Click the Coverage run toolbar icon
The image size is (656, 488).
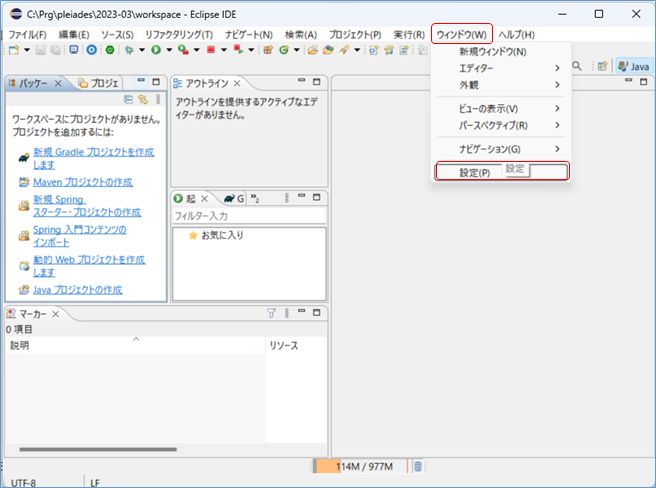coord(183,50)
